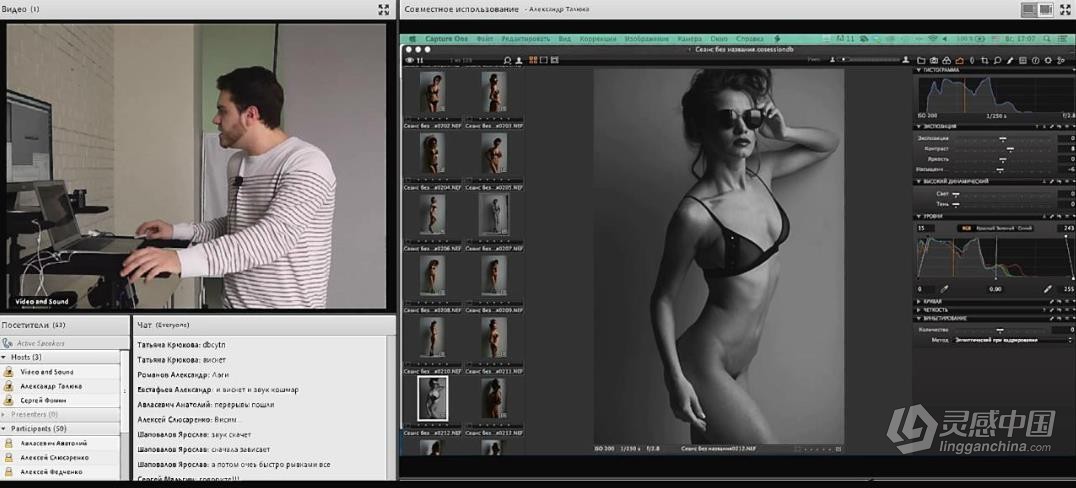1076x488 pixels.
Task: Click the Wi-Fi icon in macOS menu bar
Action: pos(932,39)
